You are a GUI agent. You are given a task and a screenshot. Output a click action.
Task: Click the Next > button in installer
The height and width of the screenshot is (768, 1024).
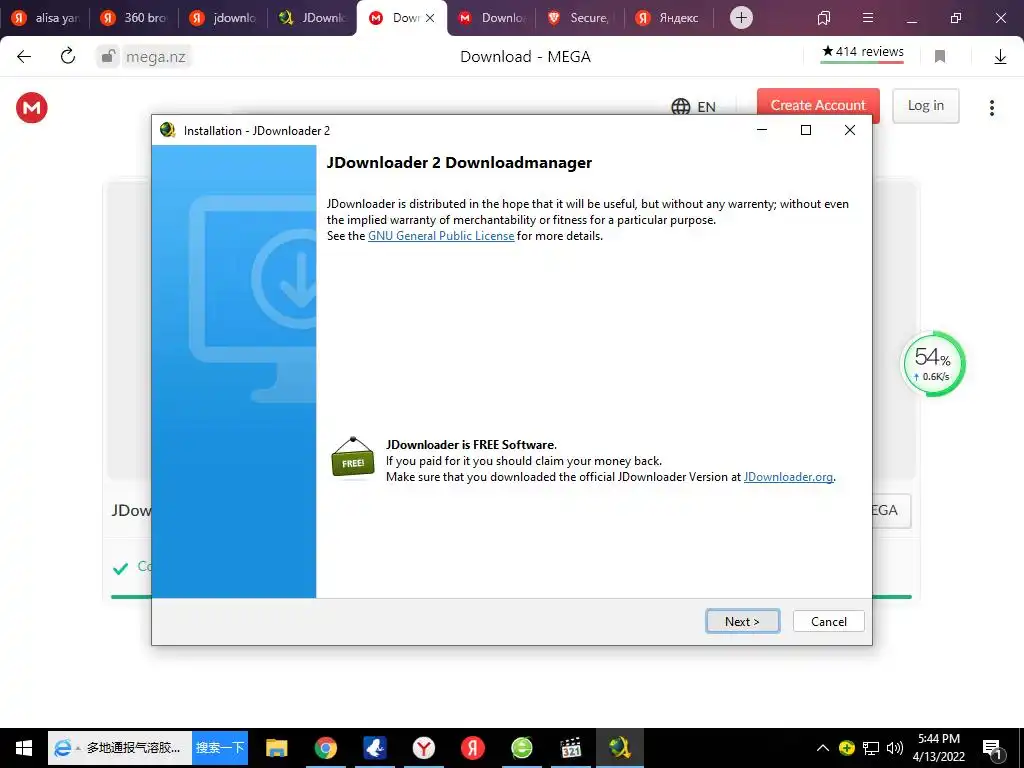pyautogui.click(x=743, y=621)
